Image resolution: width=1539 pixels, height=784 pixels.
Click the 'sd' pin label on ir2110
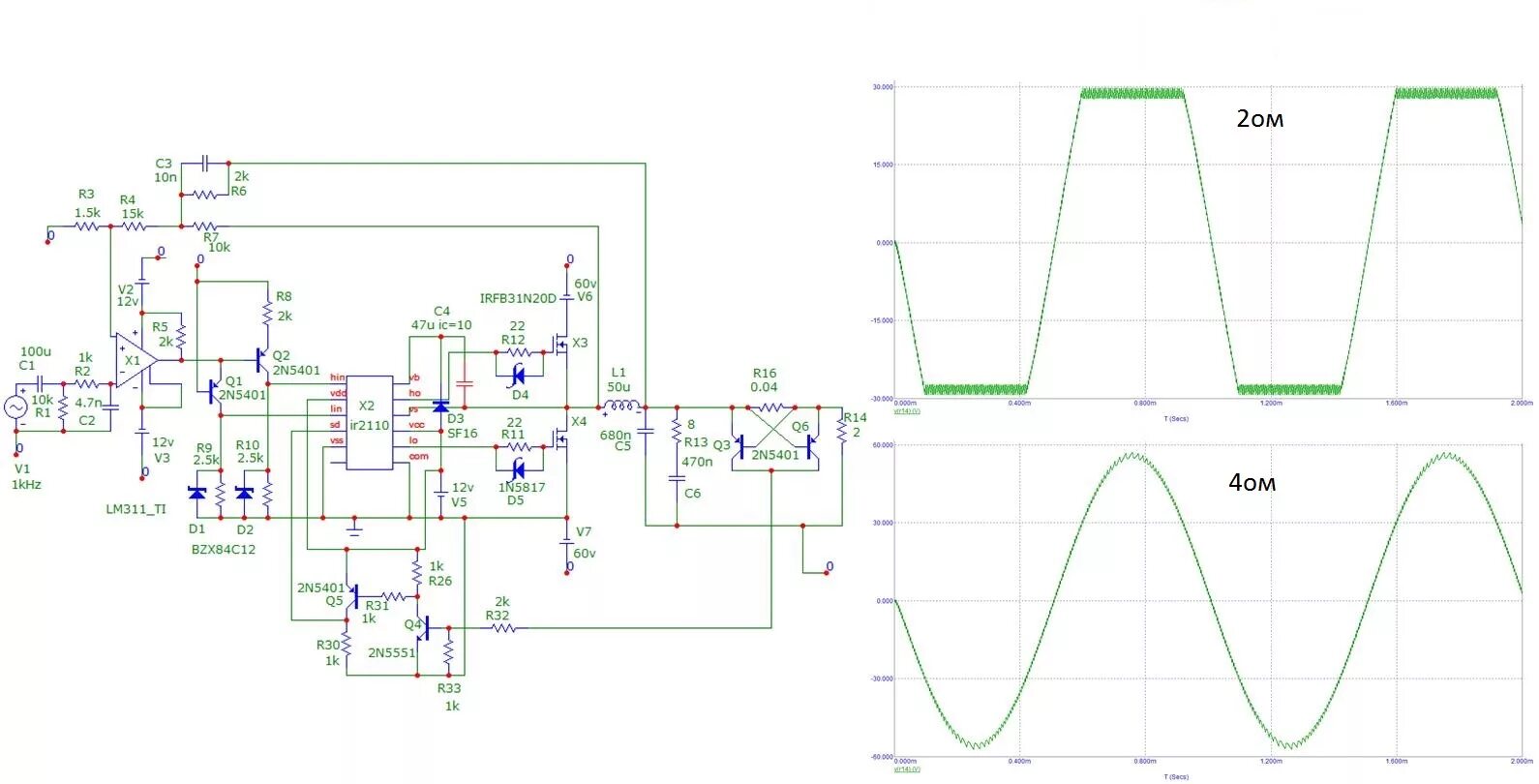pos(335,424)
